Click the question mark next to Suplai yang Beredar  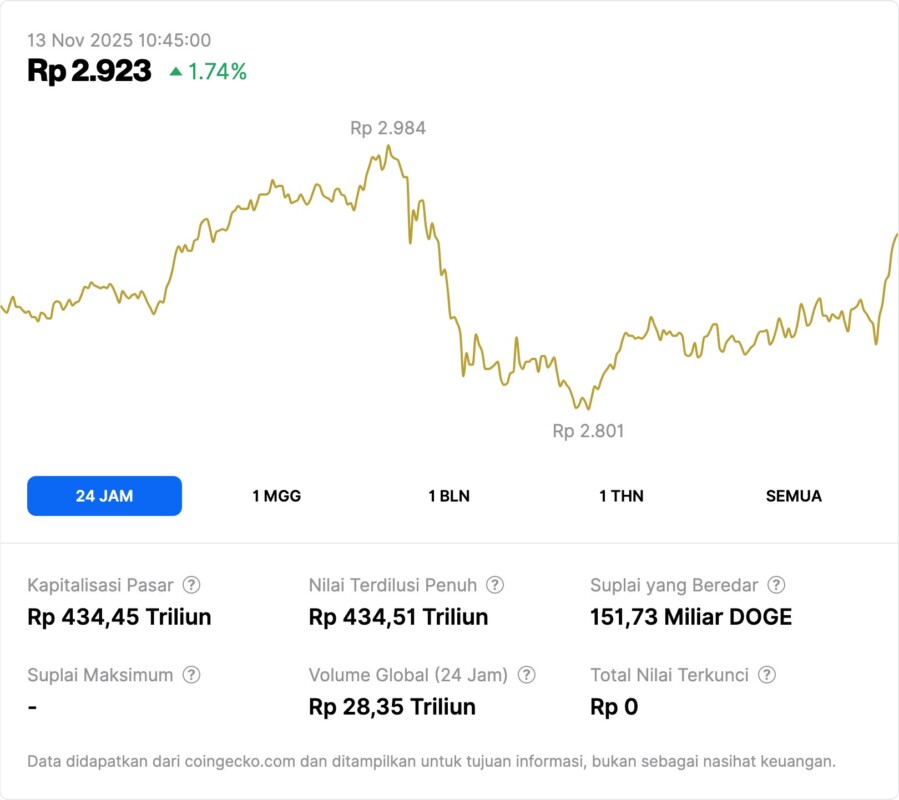tap(776, 585)
